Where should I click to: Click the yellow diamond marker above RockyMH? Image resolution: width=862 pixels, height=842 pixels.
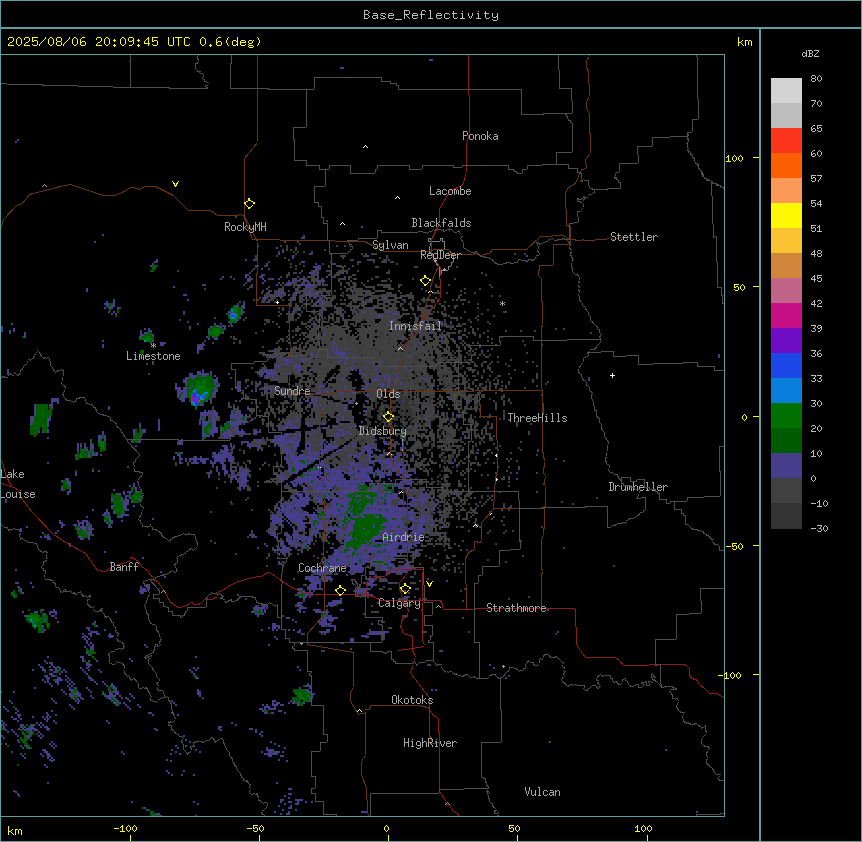click(249, 204)
